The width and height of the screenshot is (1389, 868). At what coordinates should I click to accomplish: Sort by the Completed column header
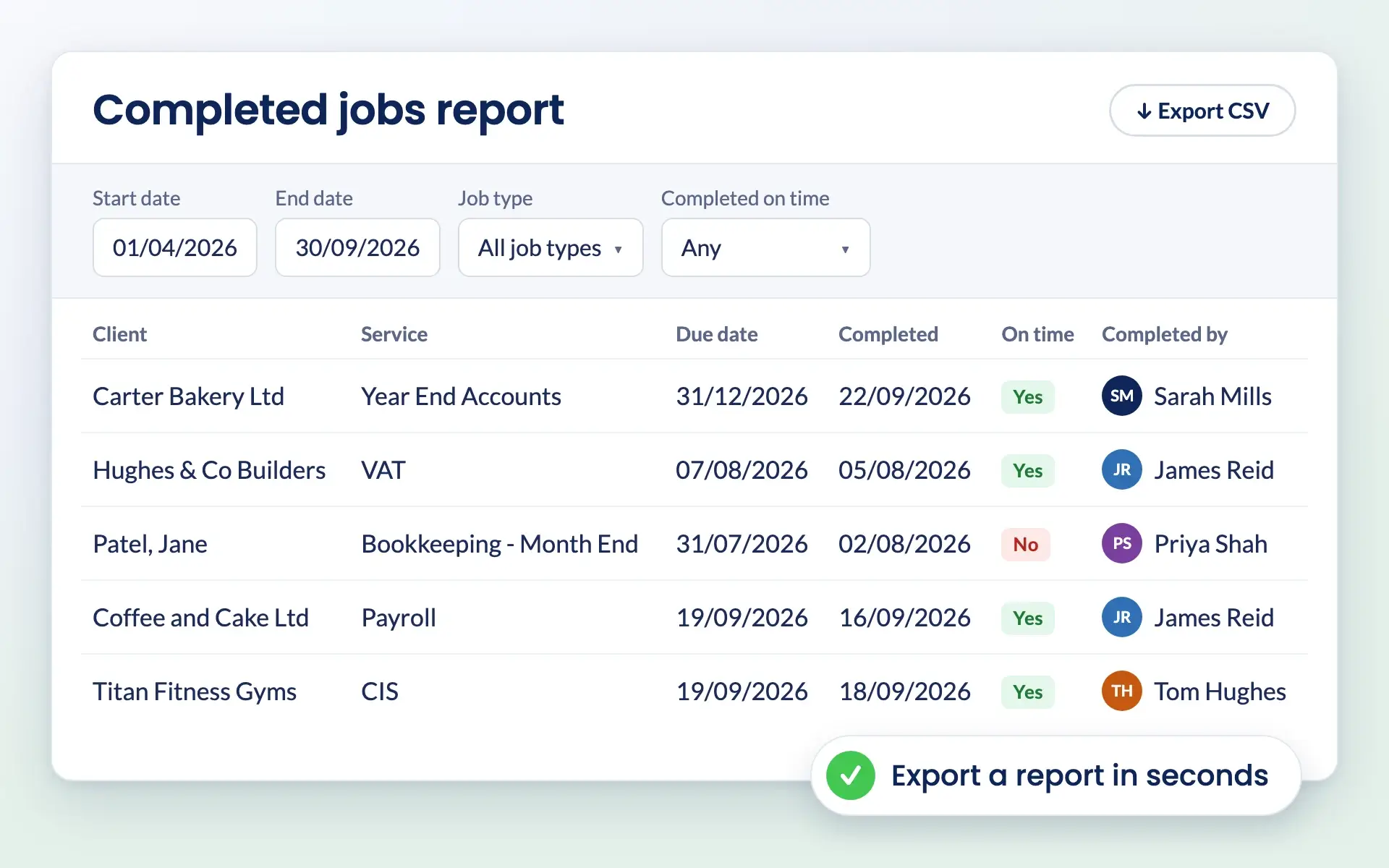(888, 334)
